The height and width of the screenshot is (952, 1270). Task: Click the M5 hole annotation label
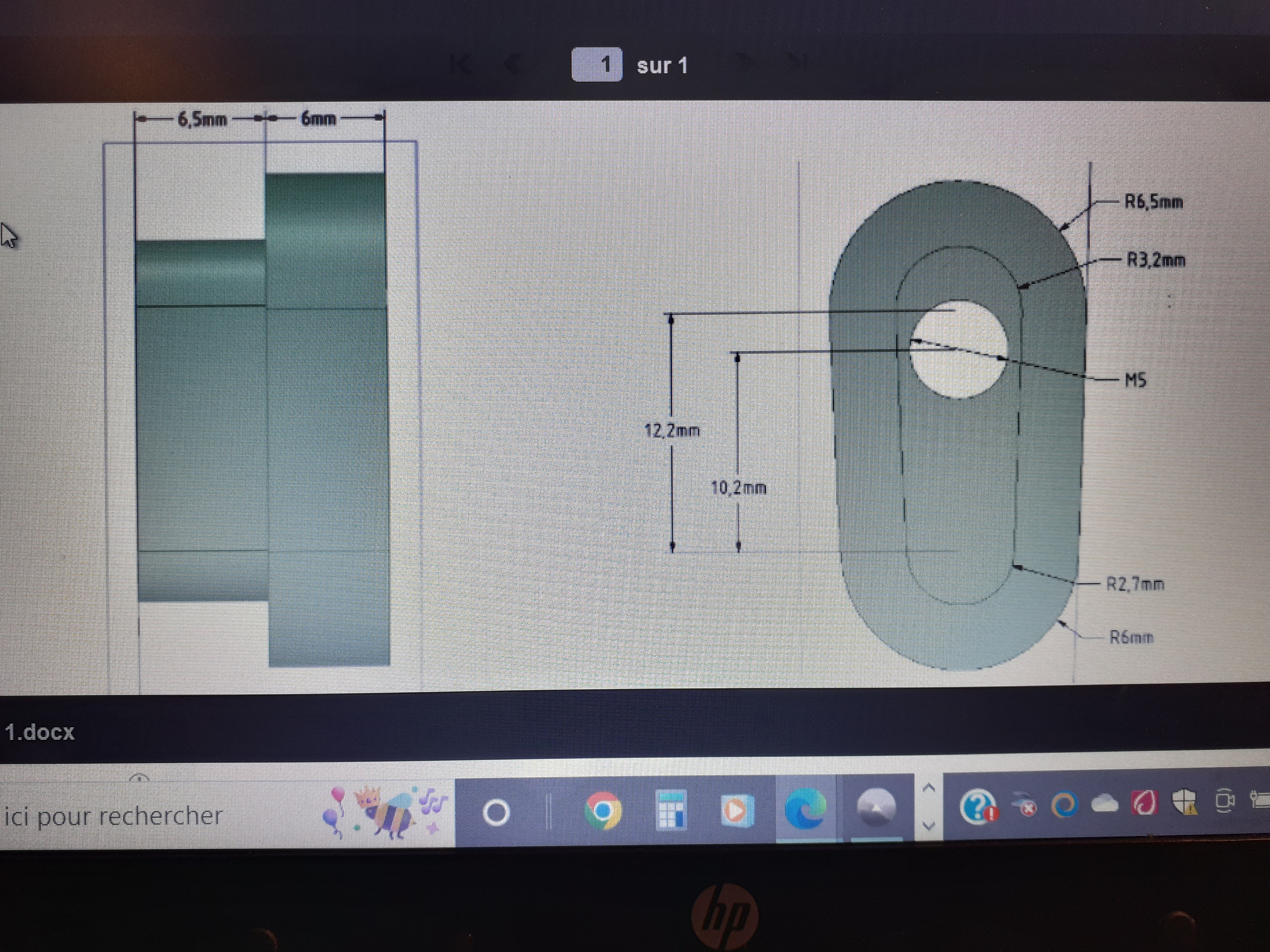pos(1135,380)
